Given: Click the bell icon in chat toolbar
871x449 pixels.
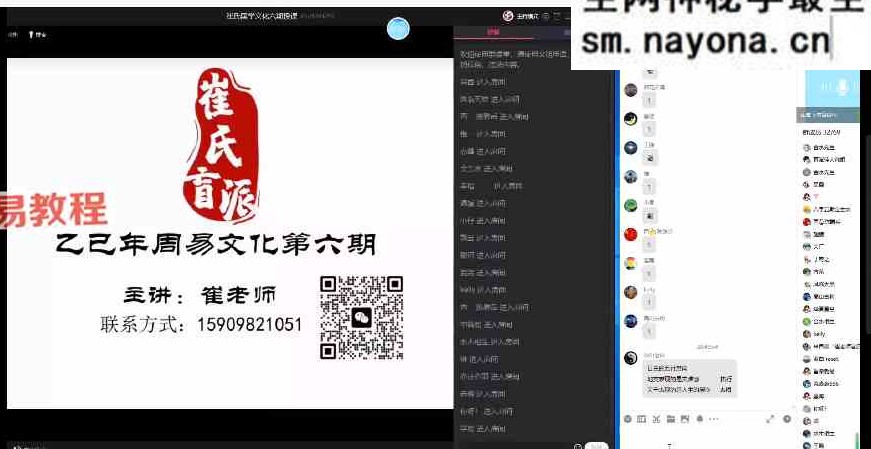Looking at the screenshot, I should pyautogui.click(x=700, y=418).
